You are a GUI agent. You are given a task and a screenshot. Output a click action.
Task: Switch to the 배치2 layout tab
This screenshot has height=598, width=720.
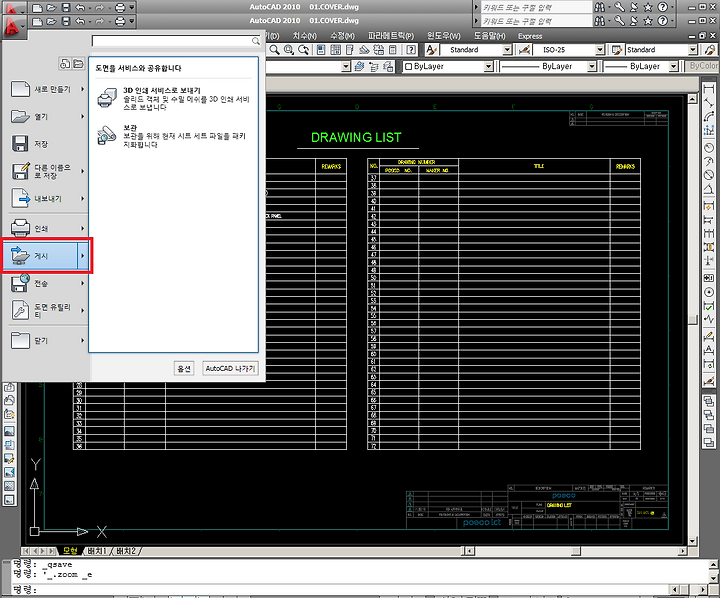point(125,551)
